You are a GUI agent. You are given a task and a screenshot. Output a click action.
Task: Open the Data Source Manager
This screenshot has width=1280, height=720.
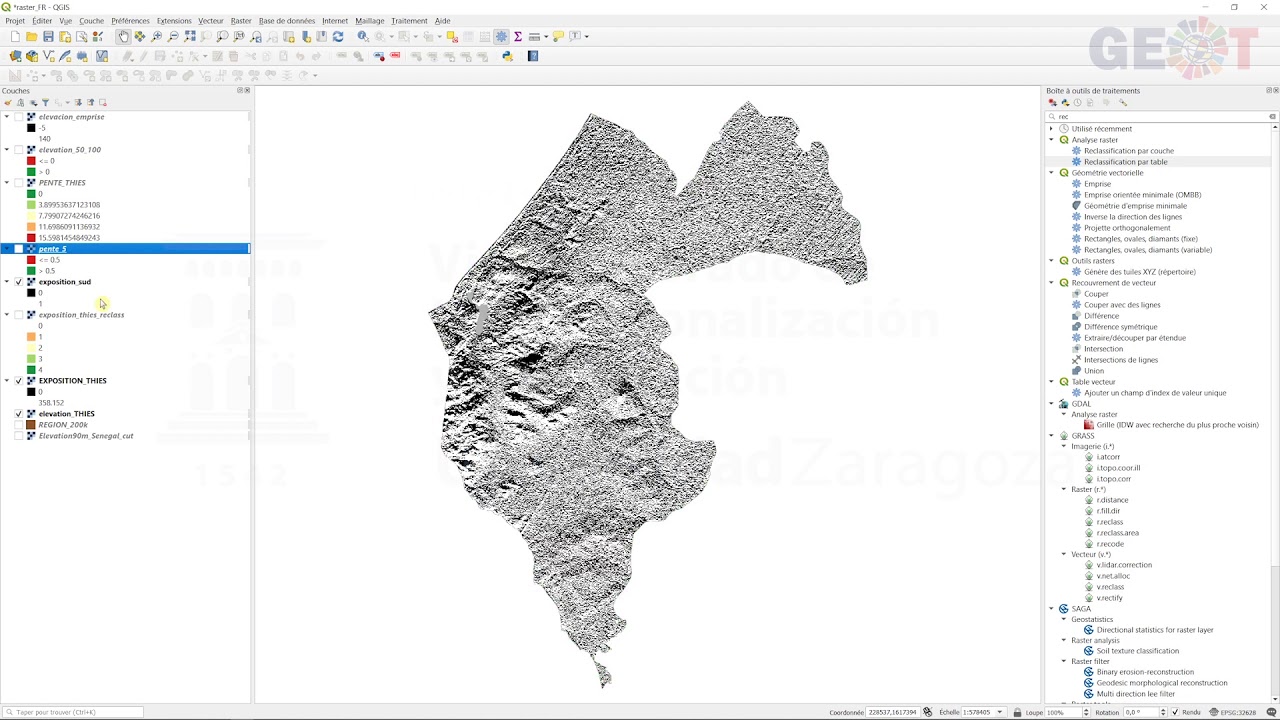pyautogui.click(x=15, y=56)
